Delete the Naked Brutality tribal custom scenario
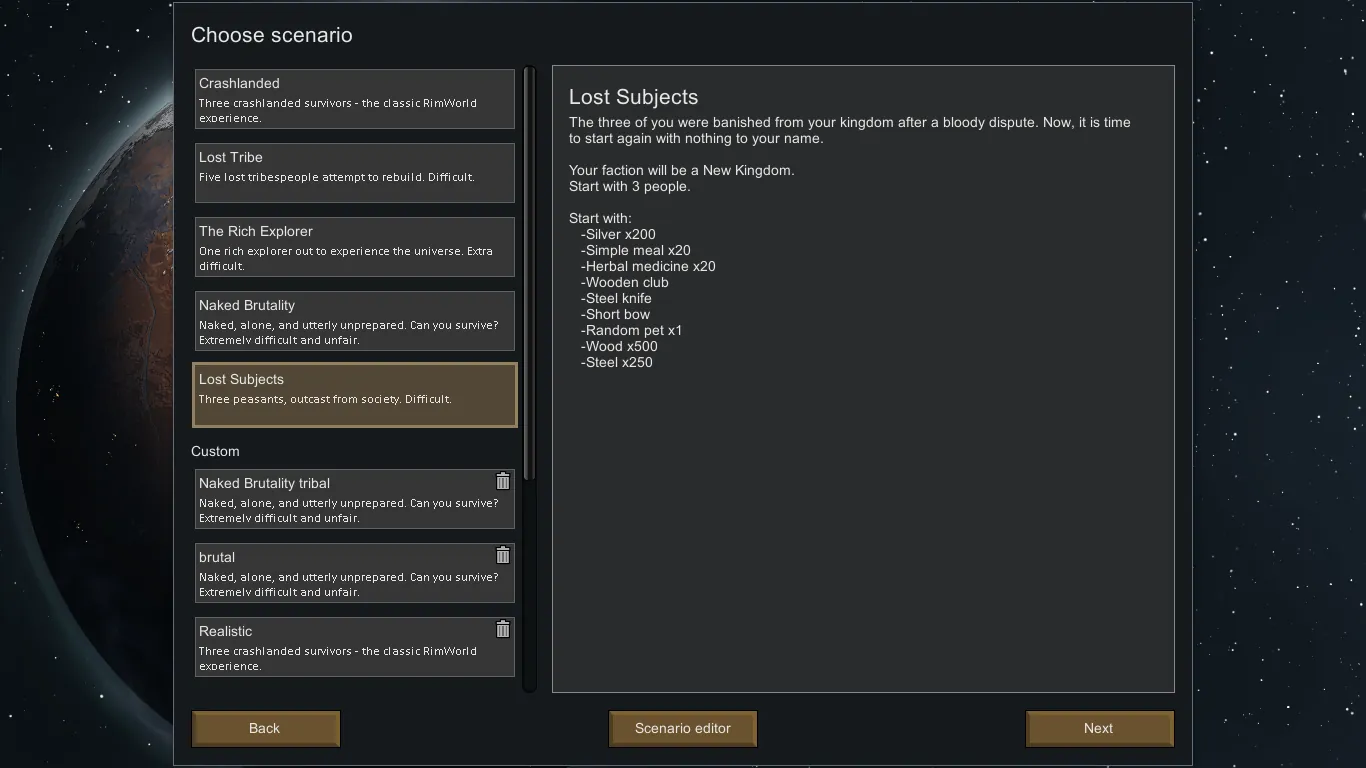The height and width of the screenshot is (768, 1366). (503, 482)
